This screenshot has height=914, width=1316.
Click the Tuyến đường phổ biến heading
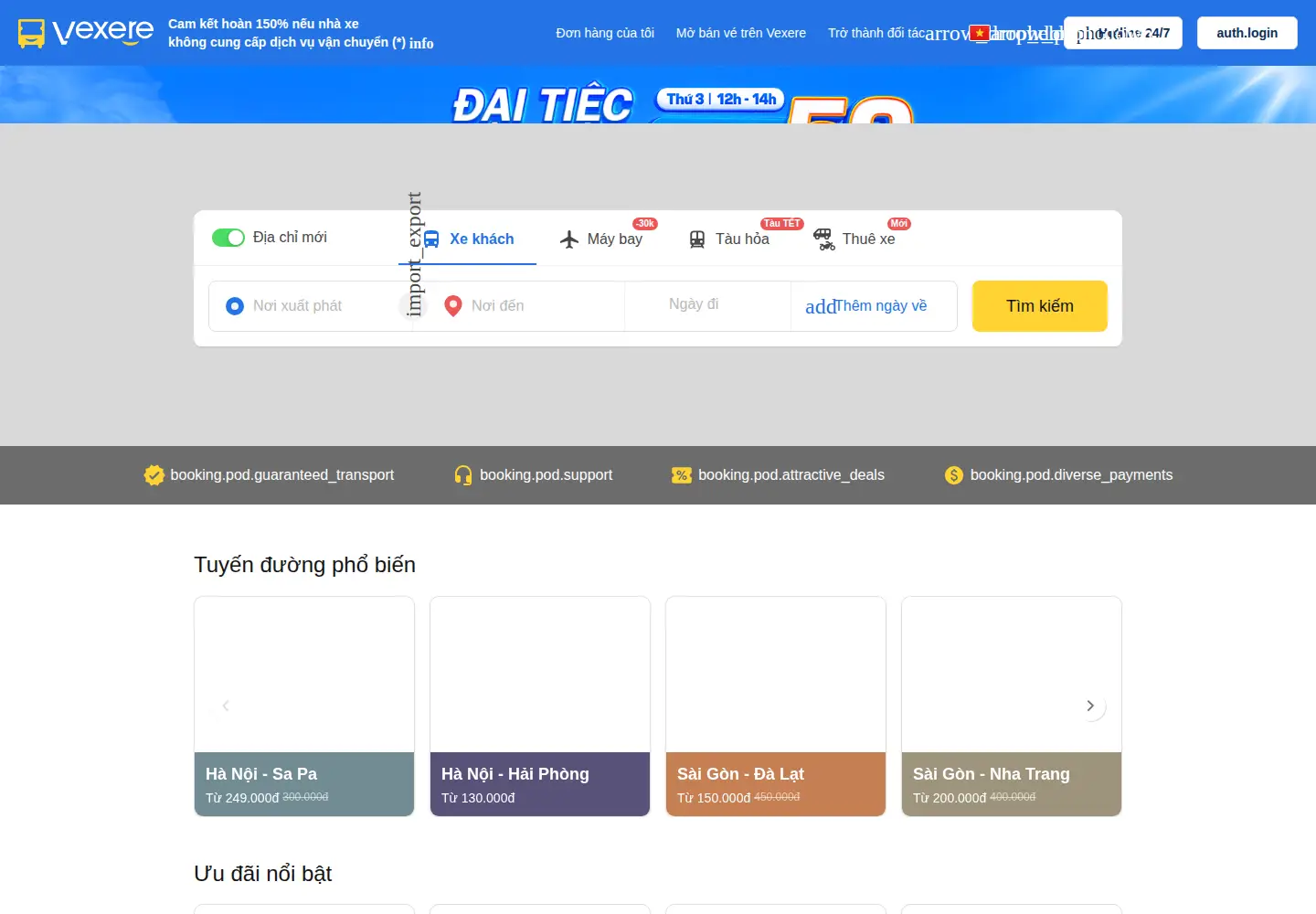(305, 565)
